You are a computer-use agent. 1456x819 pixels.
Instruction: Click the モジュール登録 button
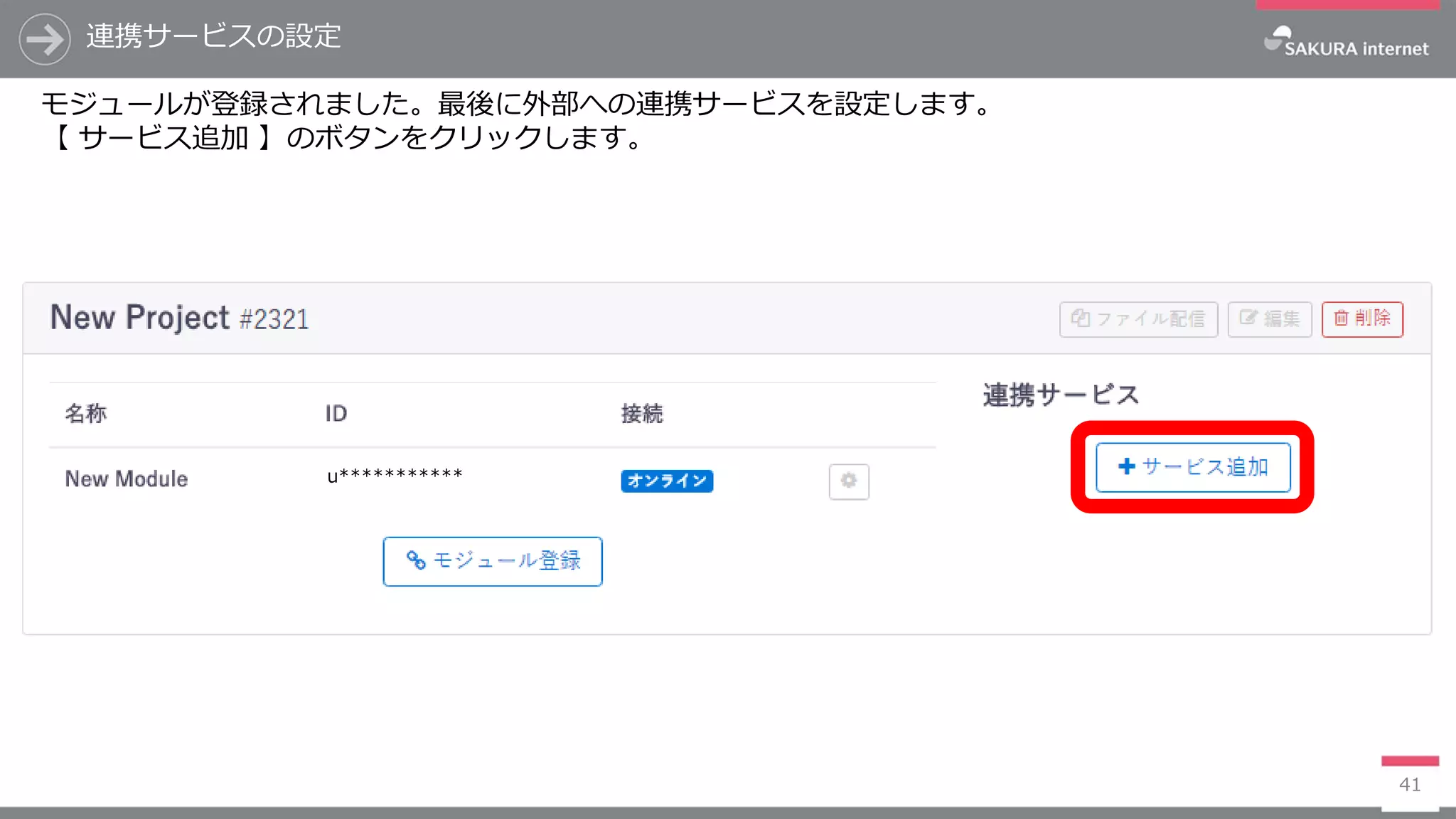pos(493,561)
